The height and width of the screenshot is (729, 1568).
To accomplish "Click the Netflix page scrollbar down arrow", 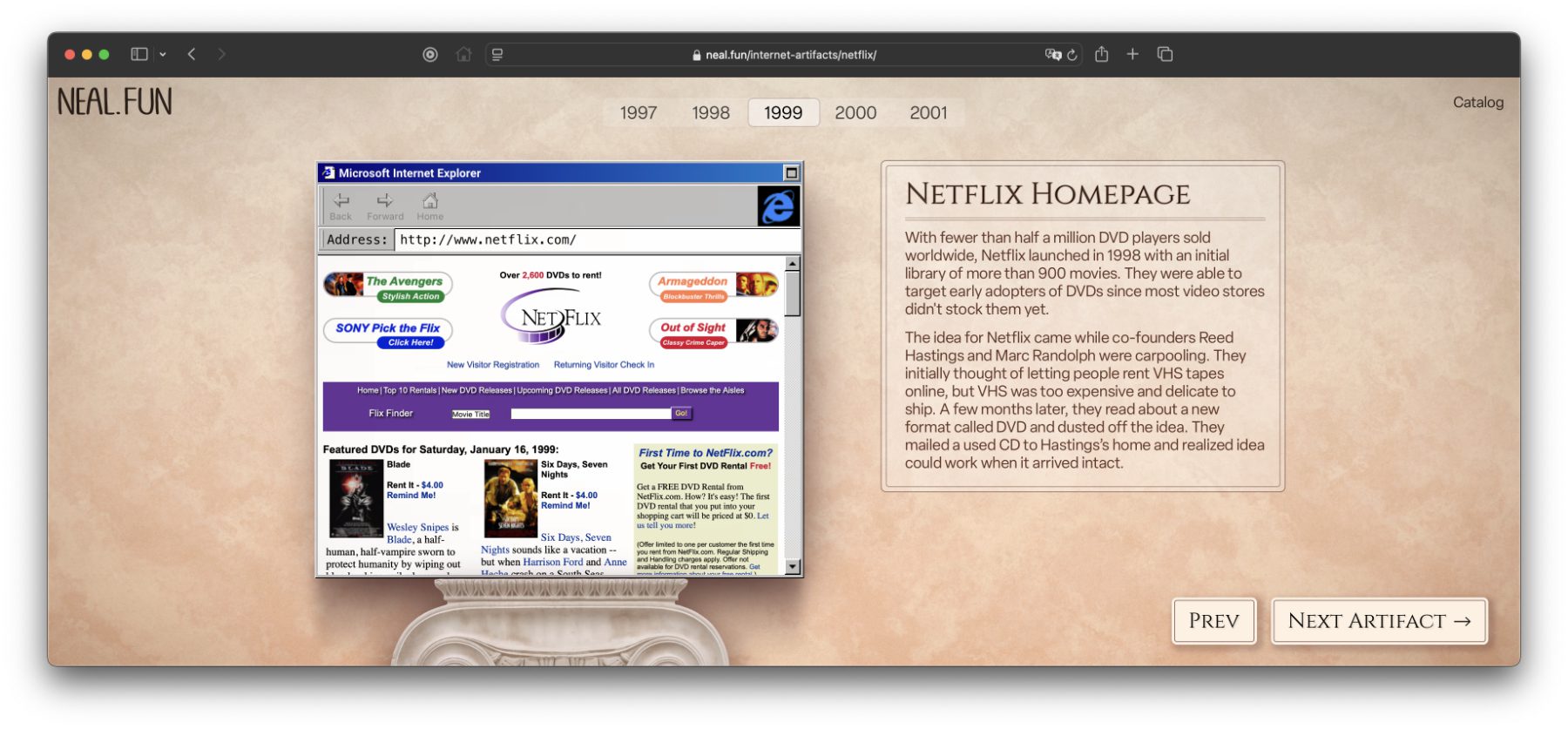I will point(793,567).
